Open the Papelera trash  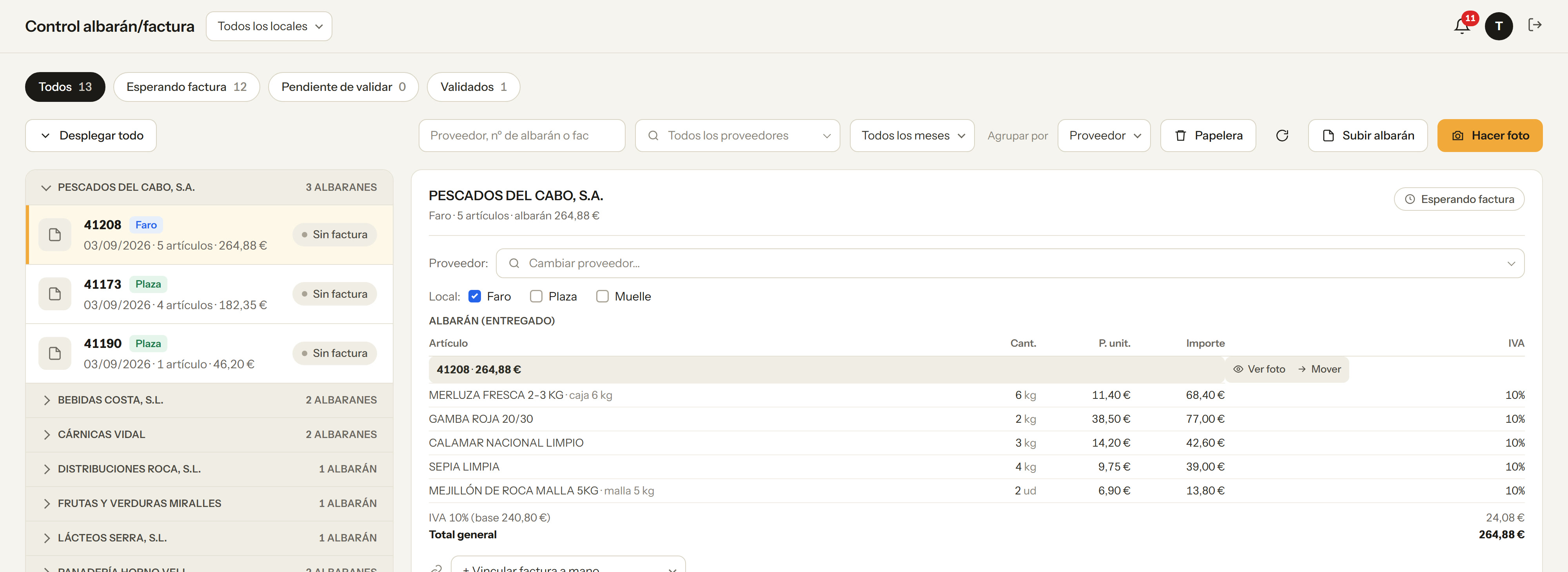point(1208,136)
